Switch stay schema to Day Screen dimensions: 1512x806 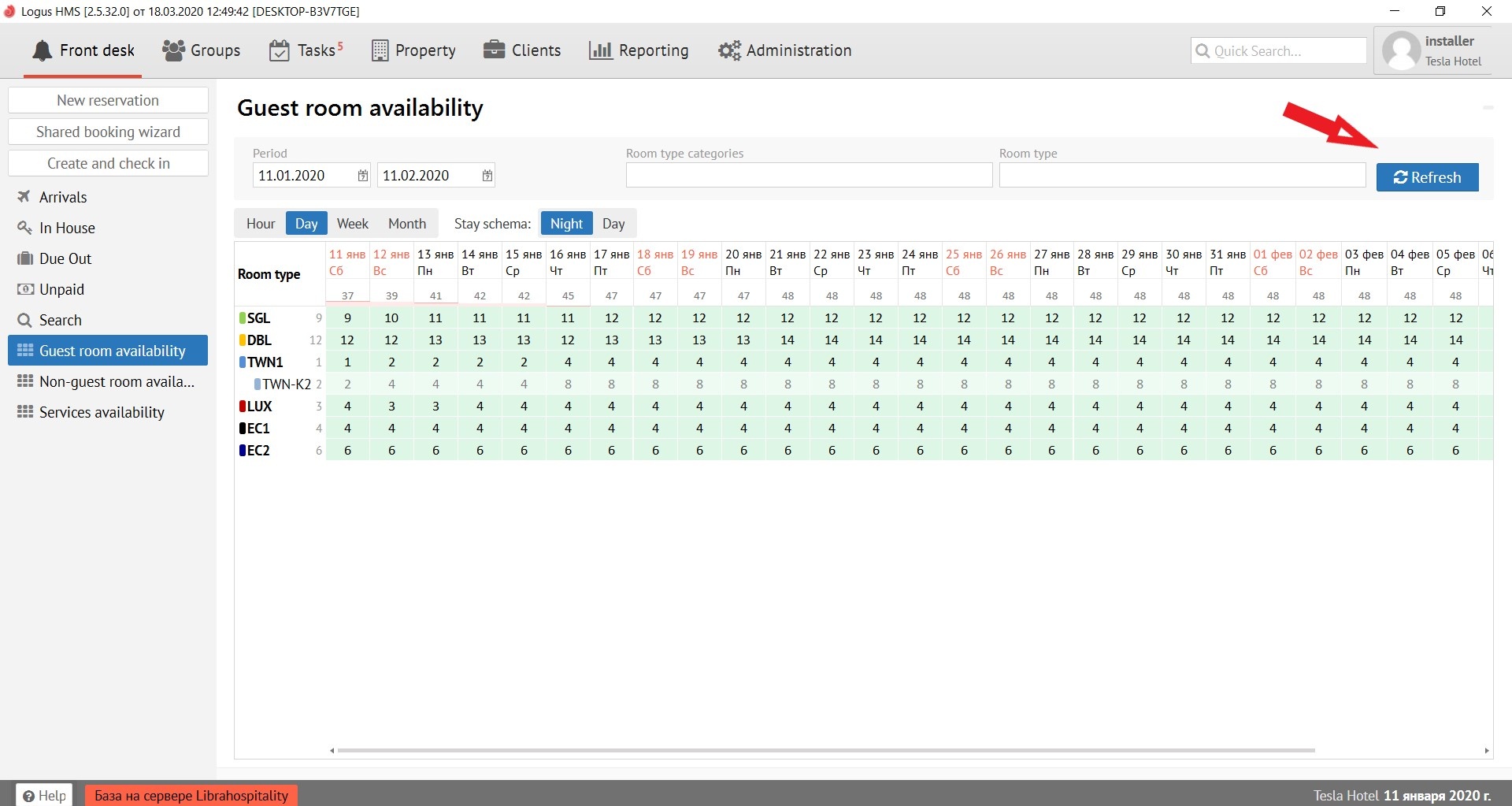coord(613,224)
